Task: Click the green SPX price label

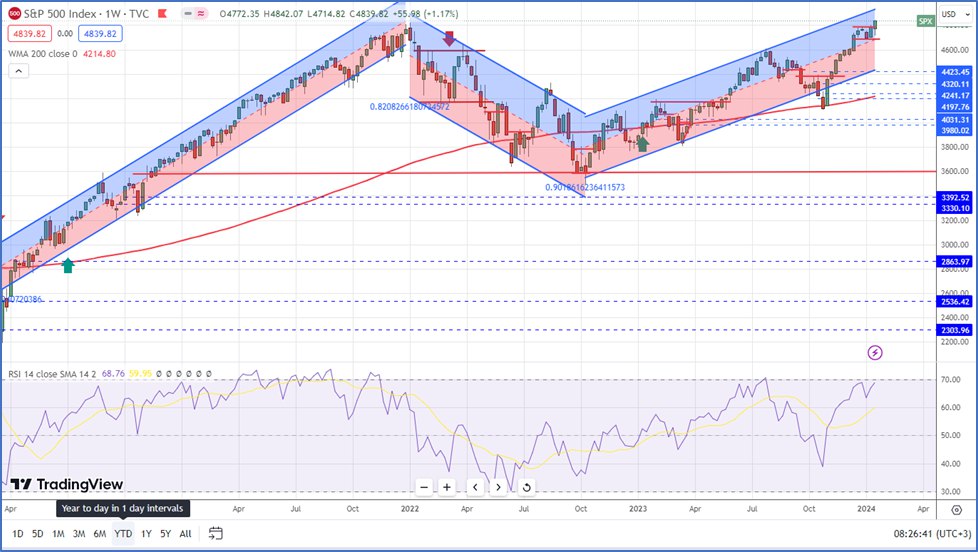Action: click(926, 21)
